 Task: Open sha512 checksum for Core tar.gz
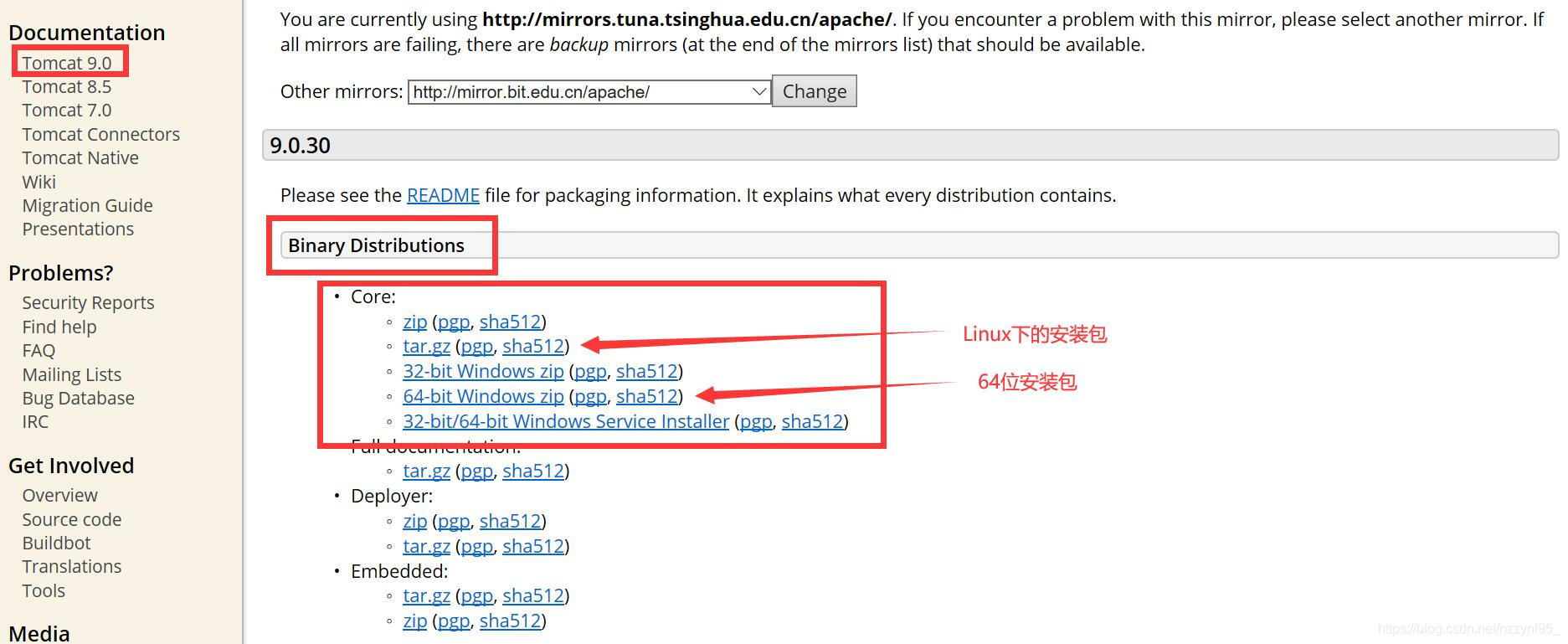click(x=533, y=346)
